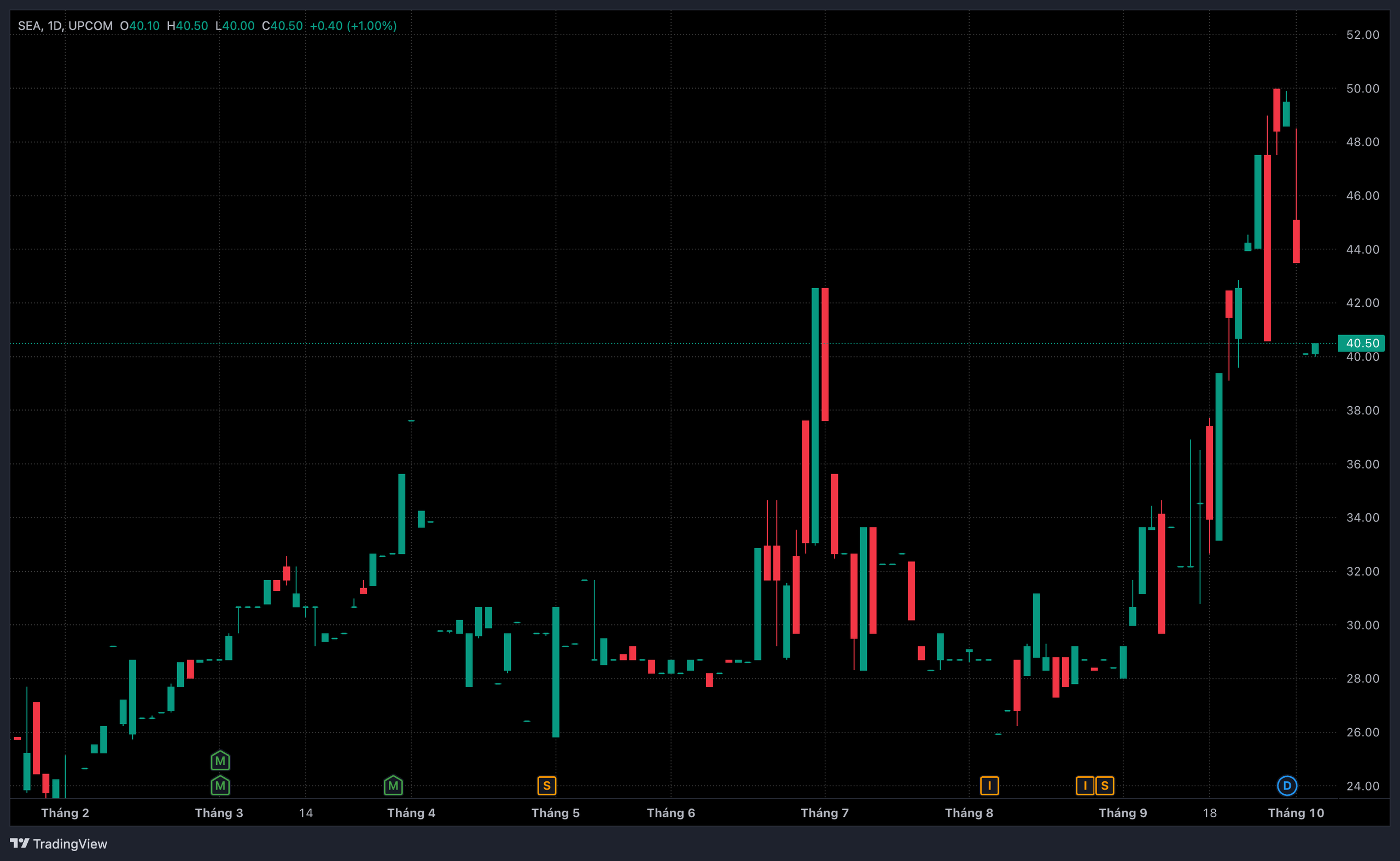Click the 18 date label on time axis
Image resolution: width=1400 pixels, height=861 pixels.
pos(1210,812)
